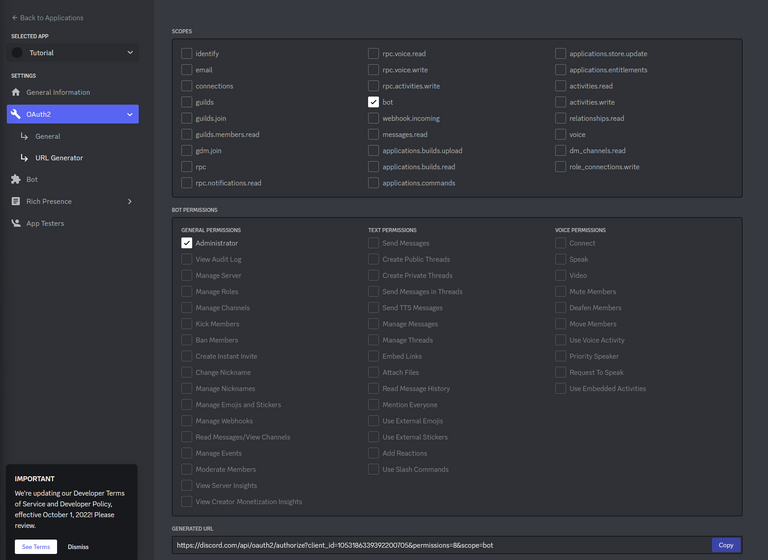Expand the Rich Presence chevron
The height and width of the screenshot is (560, 768).
[x=130, y=201]
